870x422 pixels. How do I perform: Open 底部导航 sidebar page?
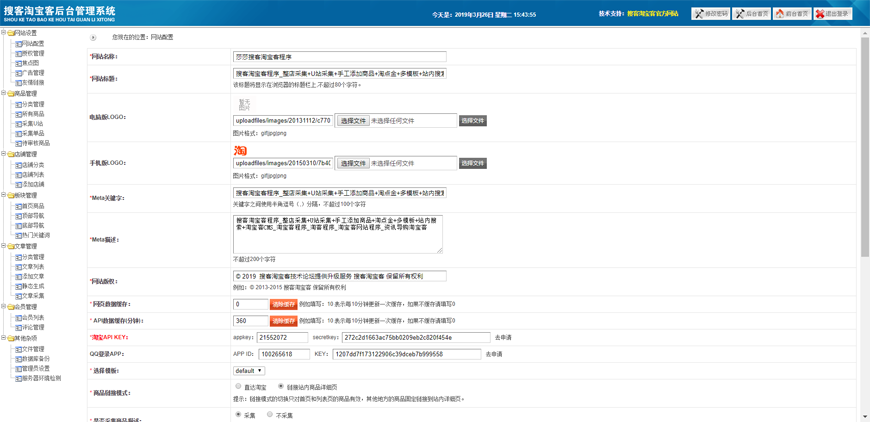pyautogui.click(x=33, y=225)
